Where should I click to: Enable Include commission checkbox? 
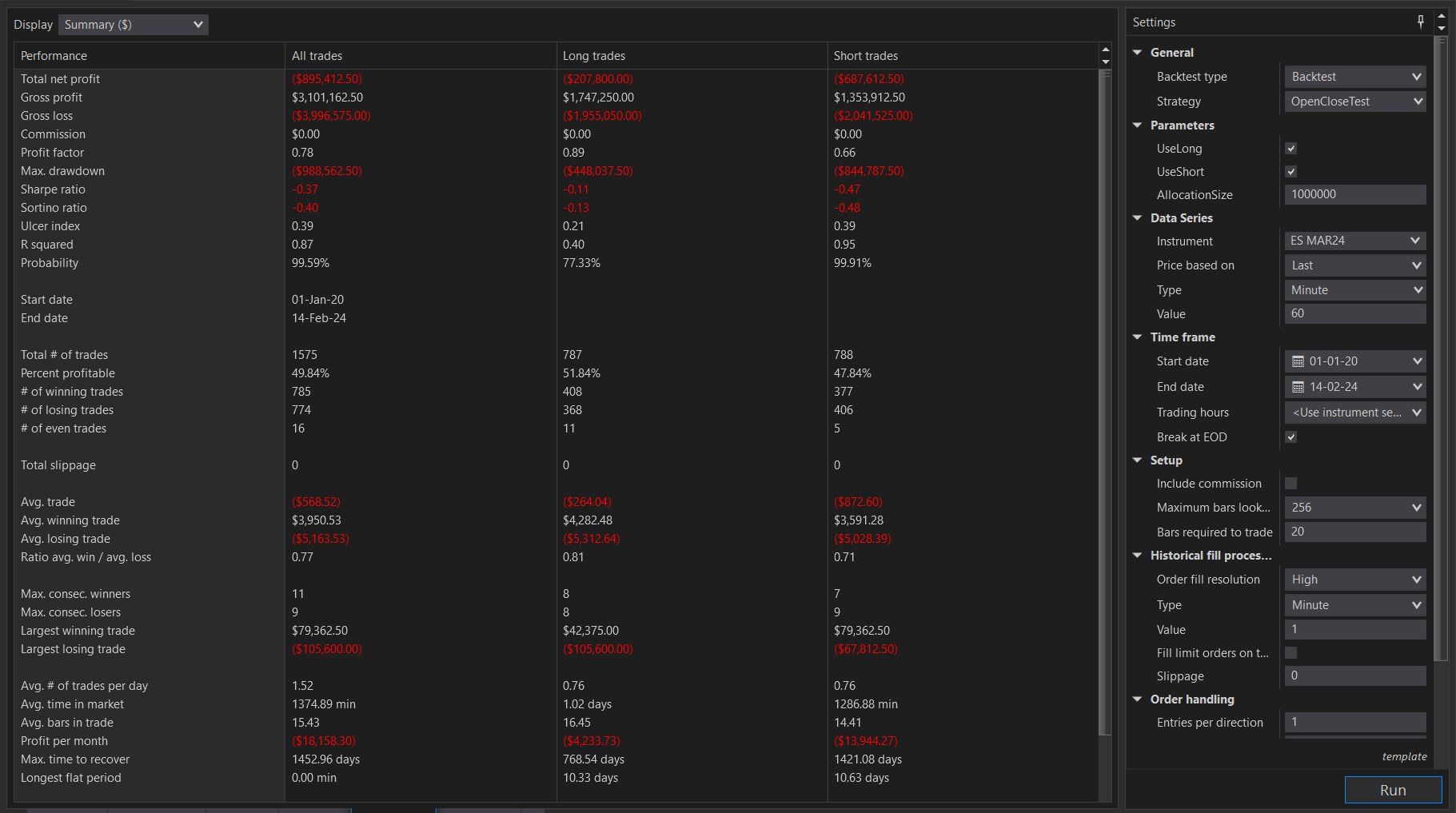pos(1290,484)
